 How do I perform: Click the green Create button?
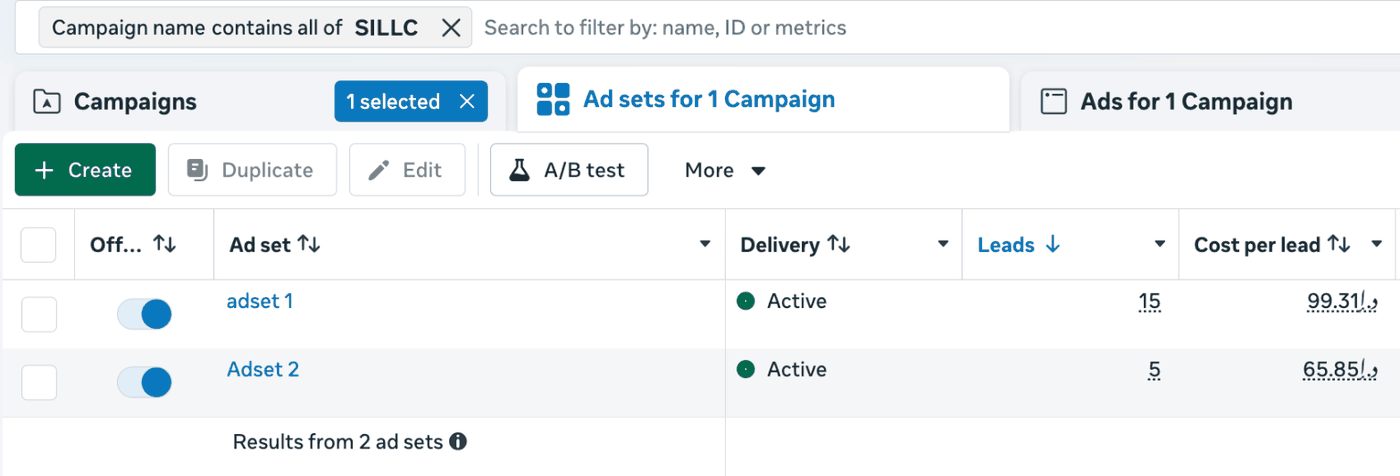(85, 170)
